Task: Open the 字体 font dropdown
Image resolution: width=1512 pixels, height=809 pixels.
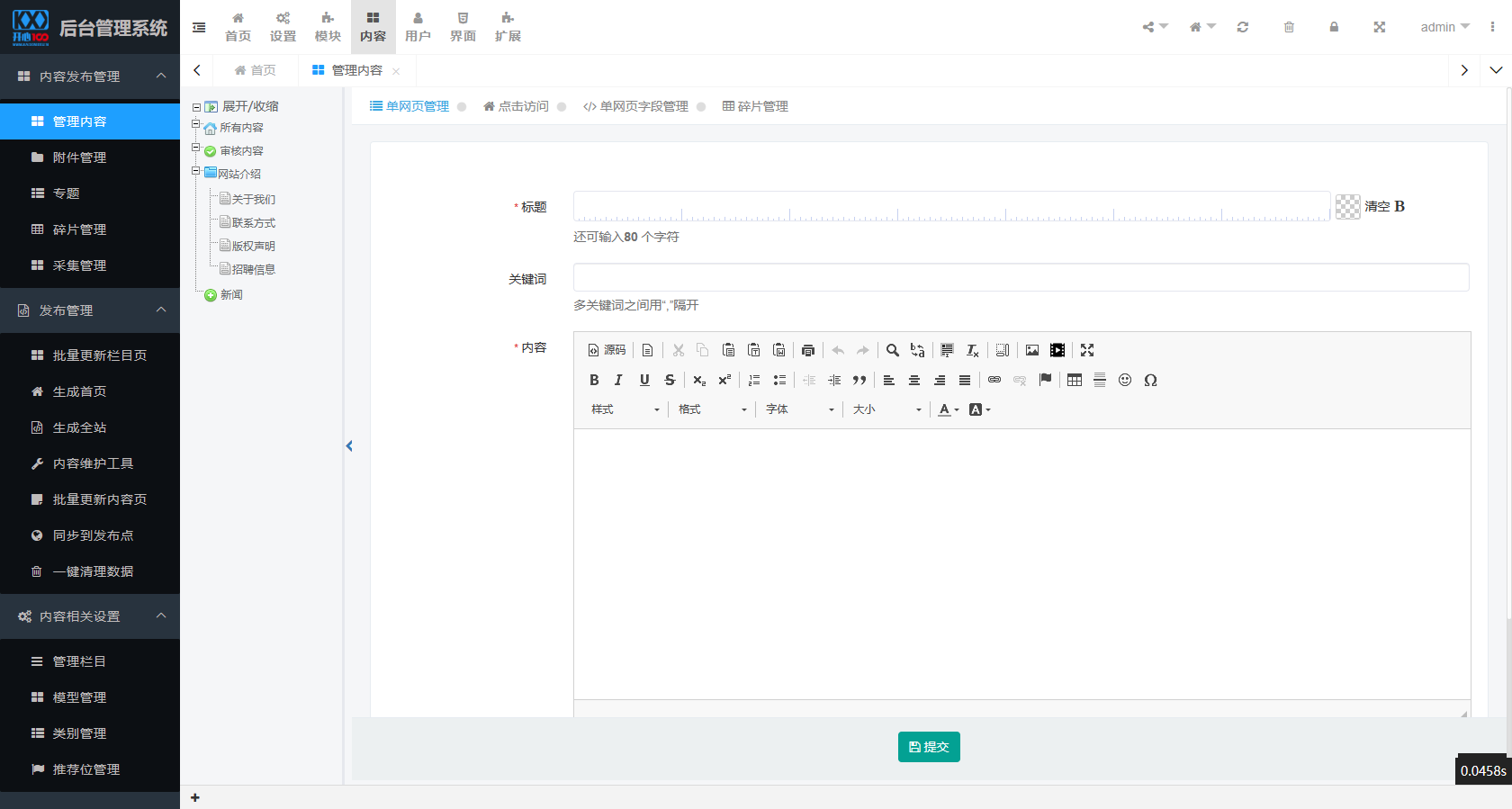Action: (800, 409)
